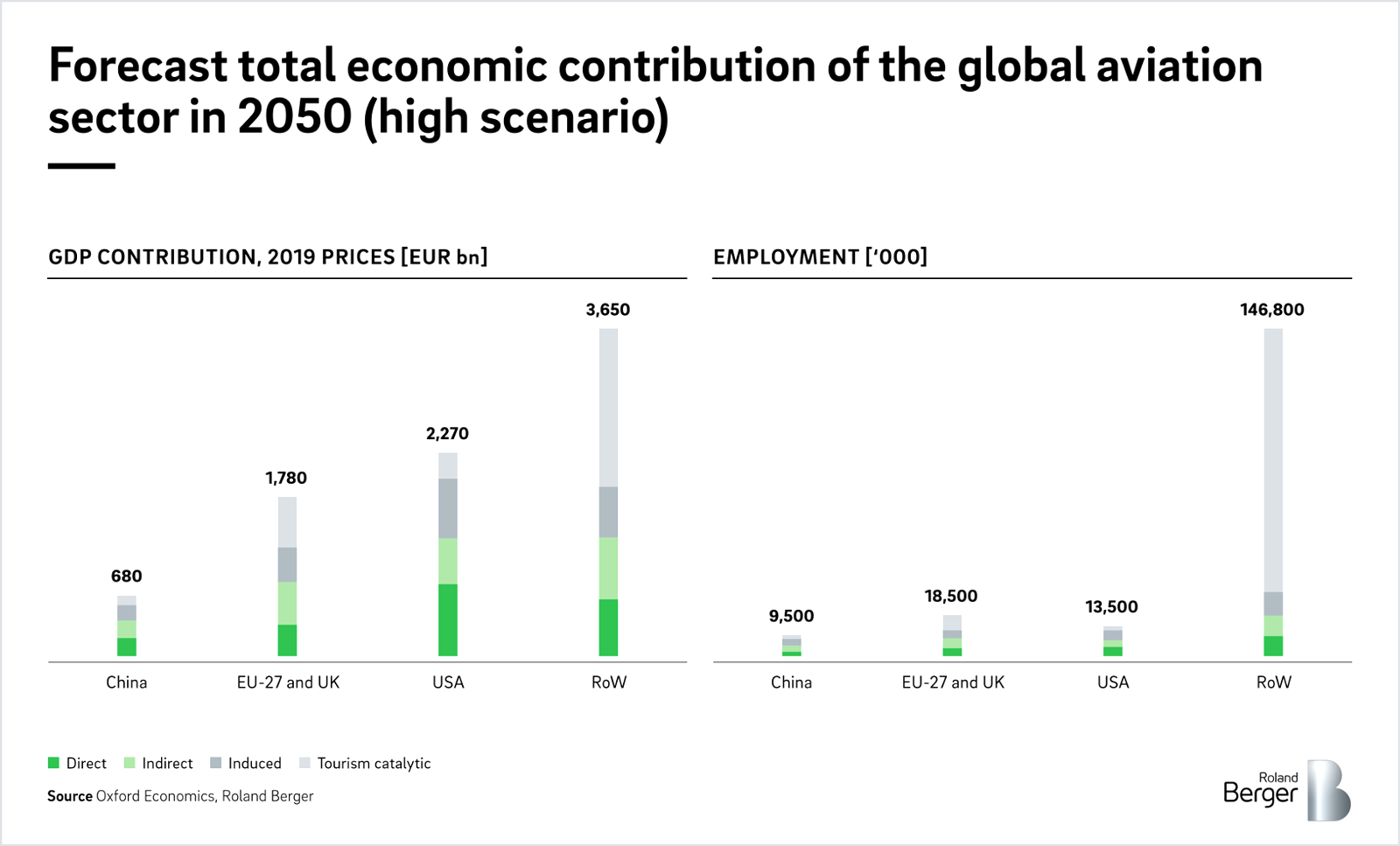The image size is (1400, 846).
Task: Click the 146,800 value label
Action: coord(1271,310)
